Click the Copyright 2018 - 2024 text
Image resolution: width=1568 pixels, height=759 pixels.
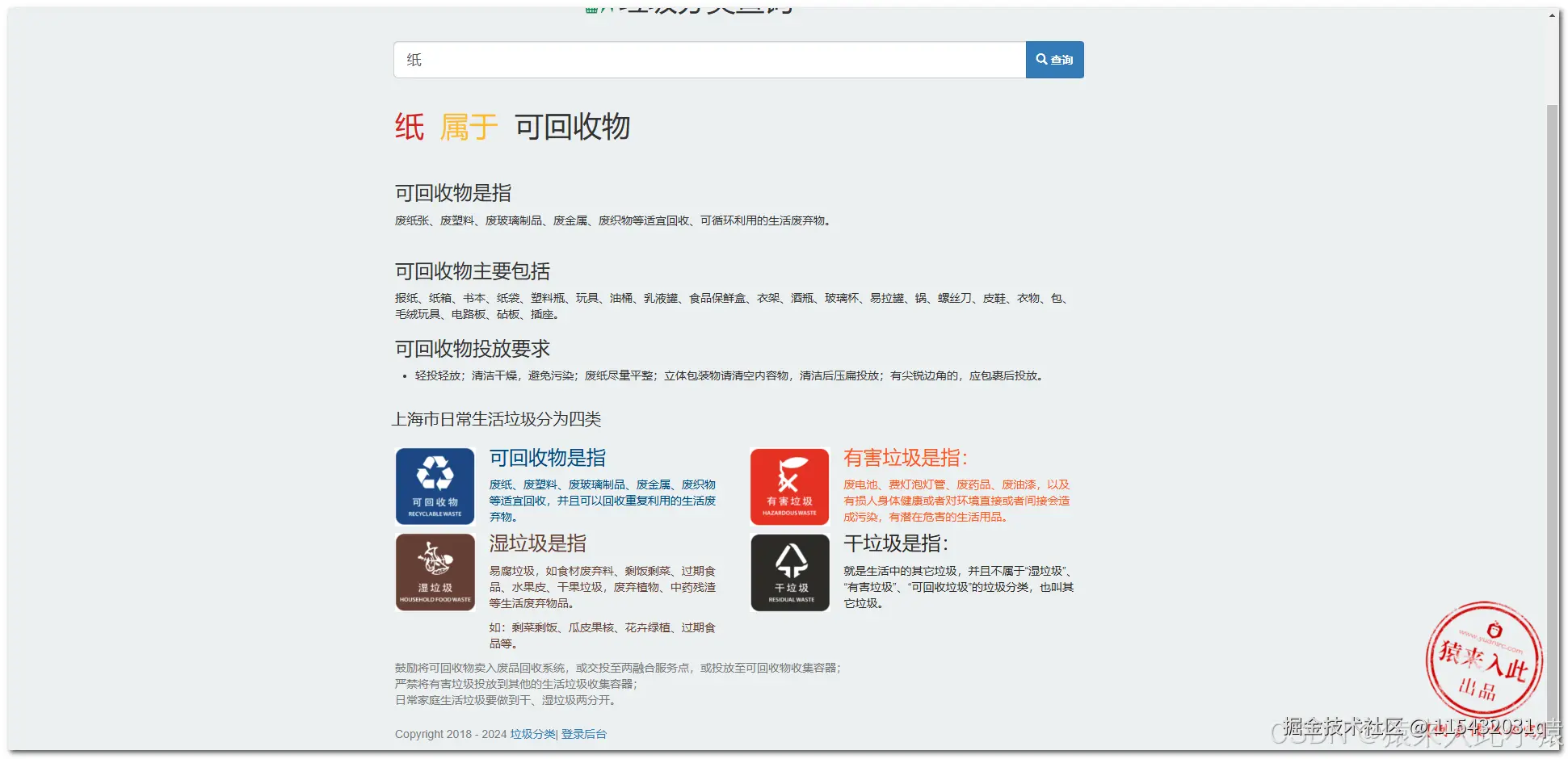click(x=451, y=734)
